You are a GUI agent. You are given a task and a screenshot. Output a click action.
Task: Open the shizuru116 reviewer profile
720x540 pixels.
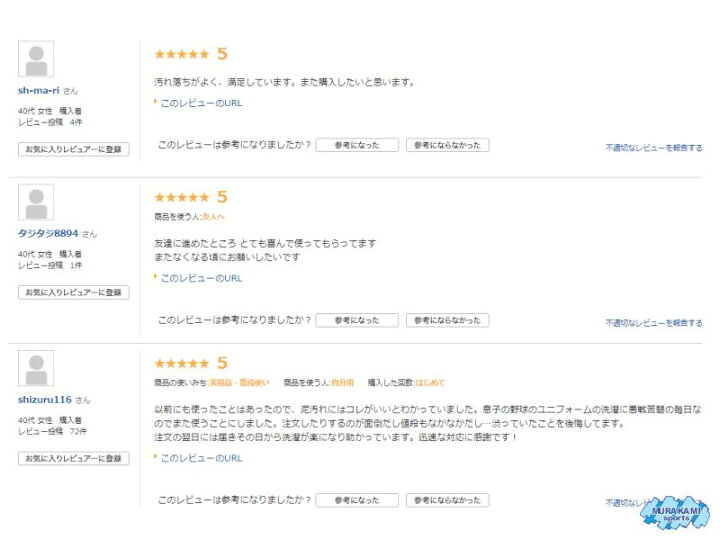point(45,399)
